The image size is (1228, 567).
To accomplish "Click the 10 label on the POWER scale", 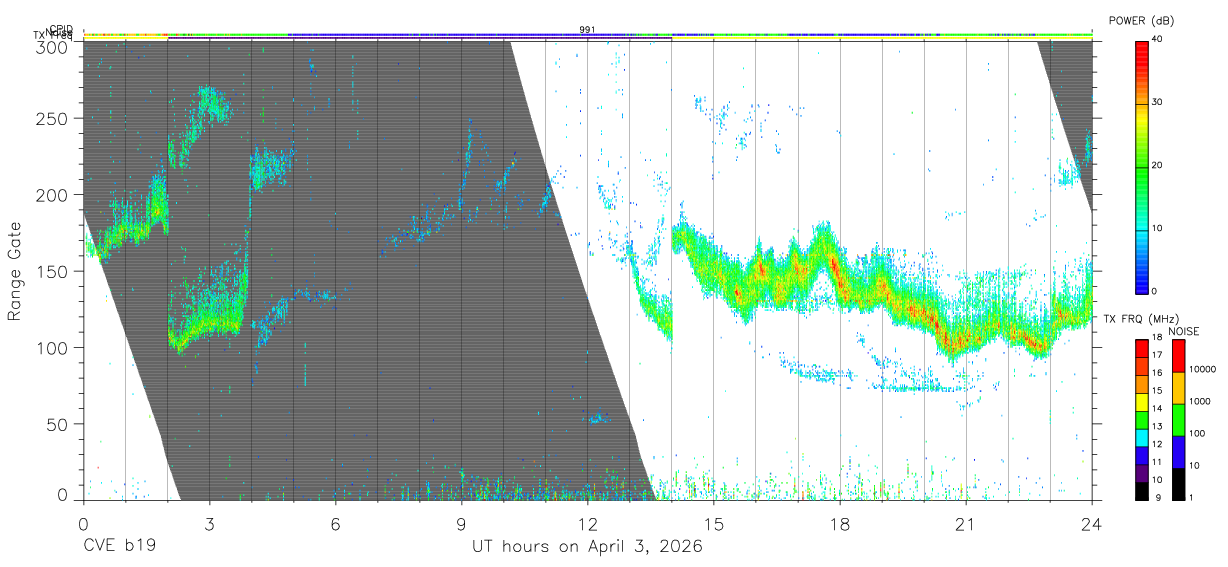I will click(x=1159, y=229).
